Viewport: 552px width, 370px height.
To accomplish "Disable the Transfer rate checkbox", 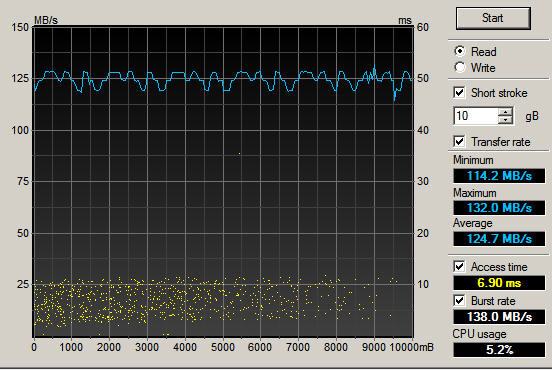I will [x=459, y=142].
